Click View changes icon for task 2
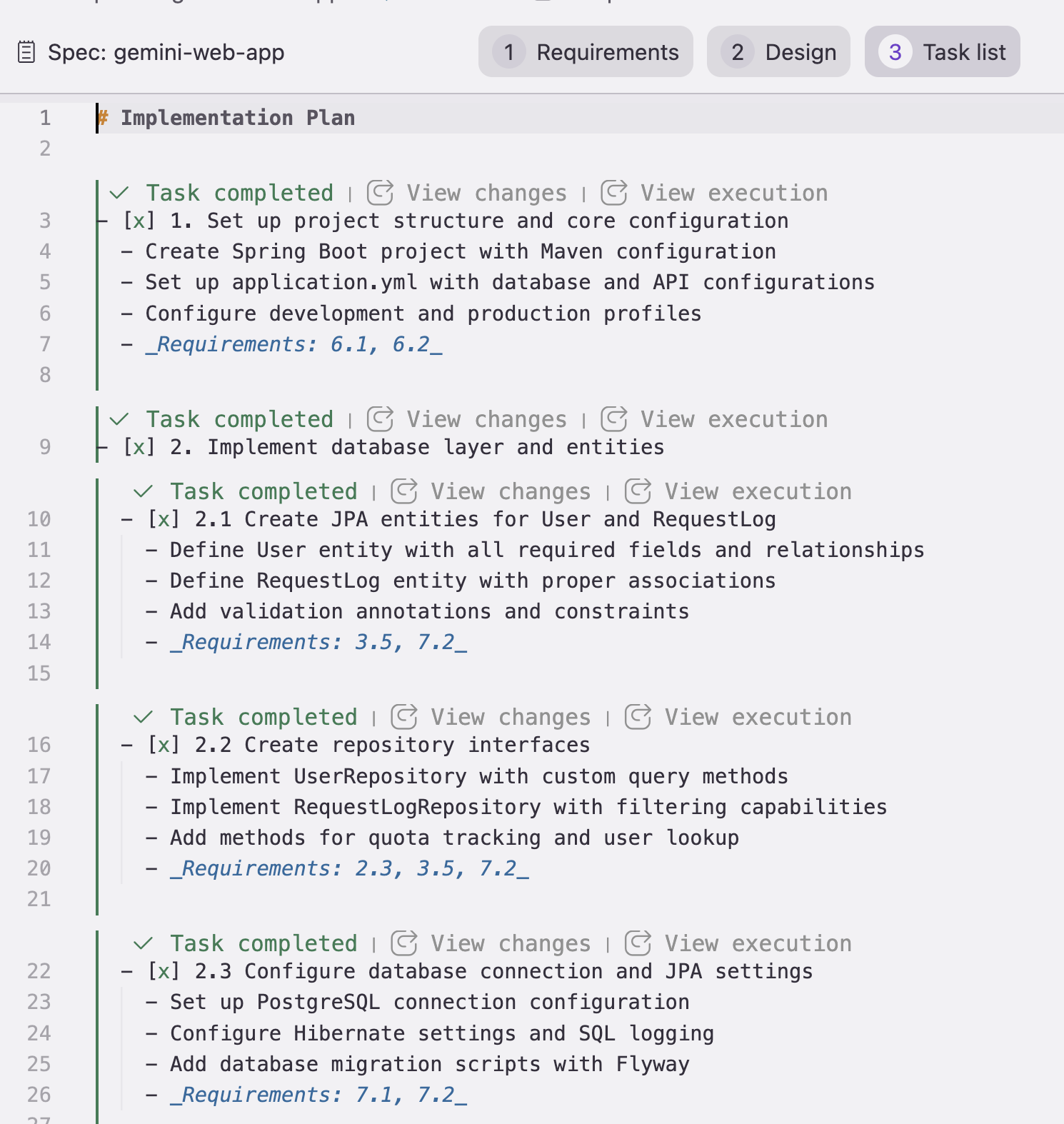 380,419
